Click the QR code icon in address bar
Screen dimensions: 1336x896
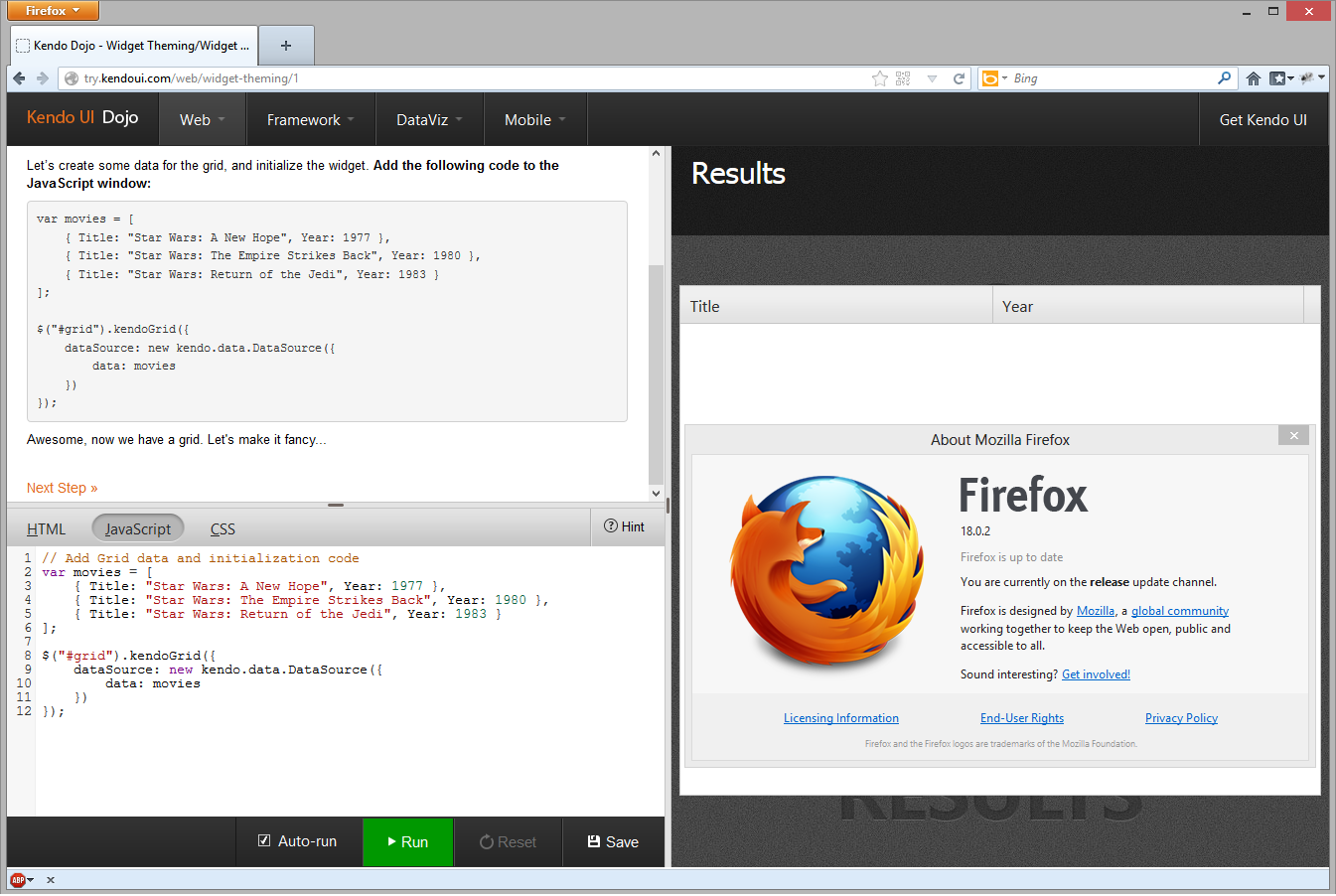pos(903,78)
